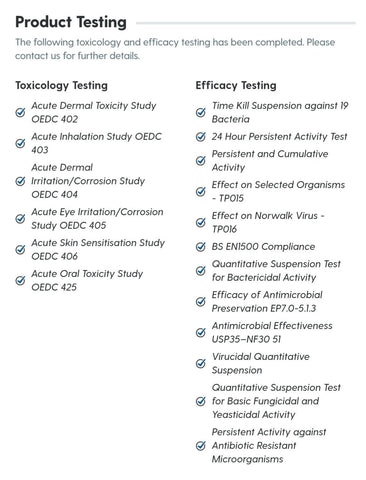Click Effect on Selected Organisms TP015 item
The image size is (366, 480).
278,191
